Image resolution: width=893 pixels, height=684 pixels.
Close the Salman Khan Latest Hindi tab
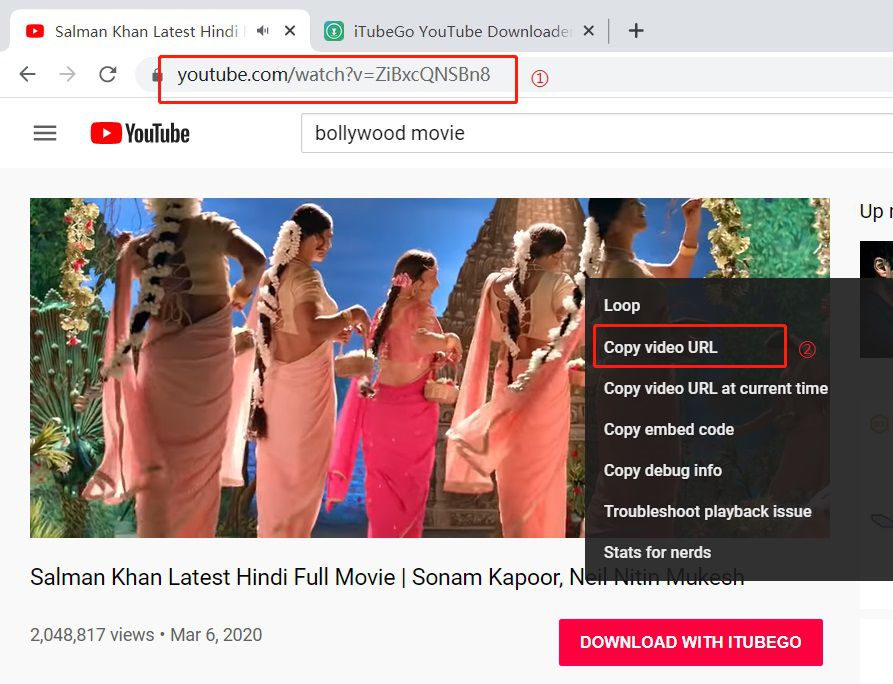(x=290, y=31)
